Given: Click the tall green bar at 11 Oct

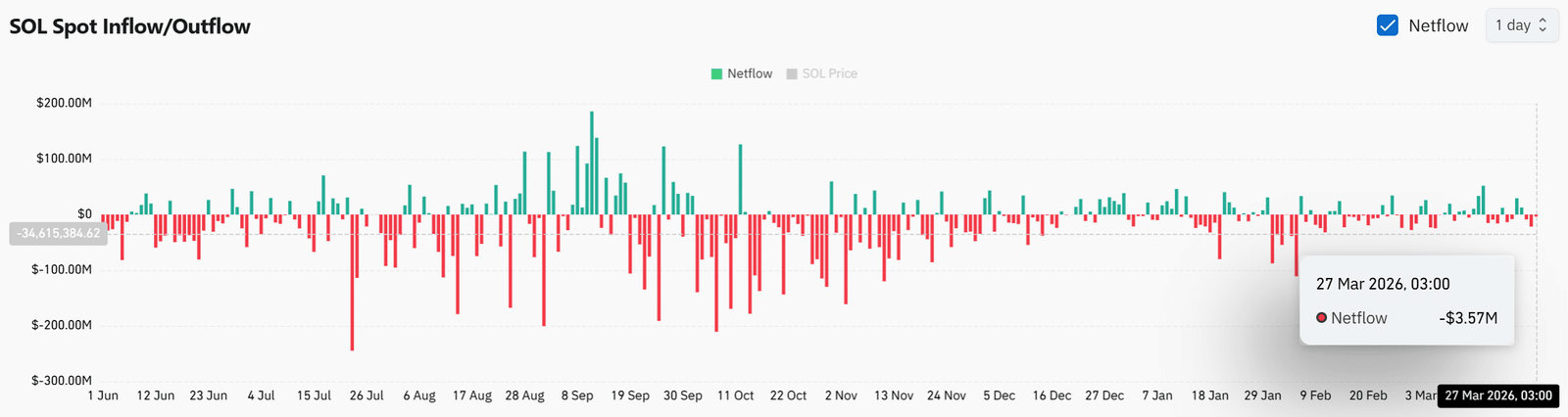Looking at the screenshot, I should point(740,179).
